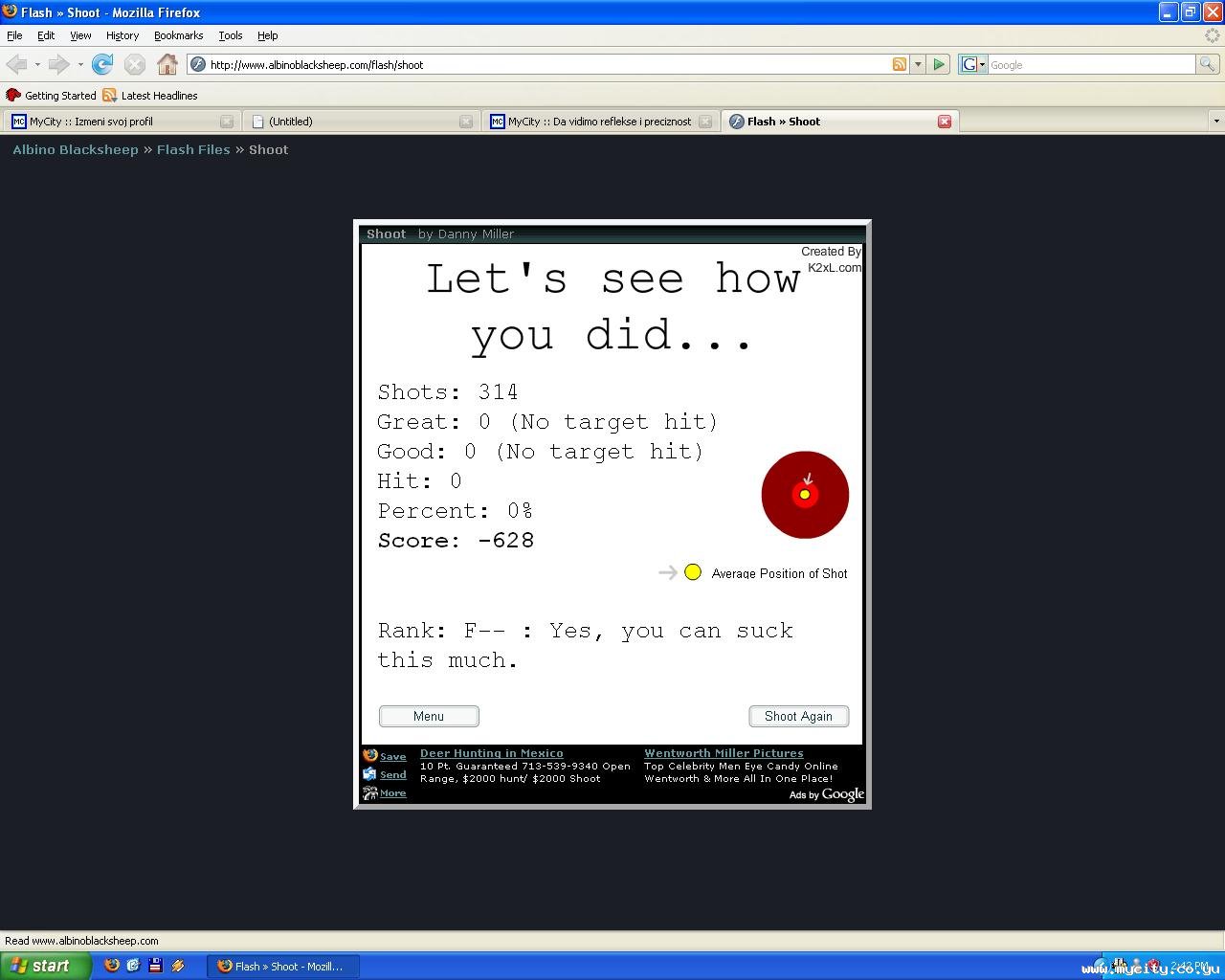Open the Google search engine dropdown

(x=973, y=64)
